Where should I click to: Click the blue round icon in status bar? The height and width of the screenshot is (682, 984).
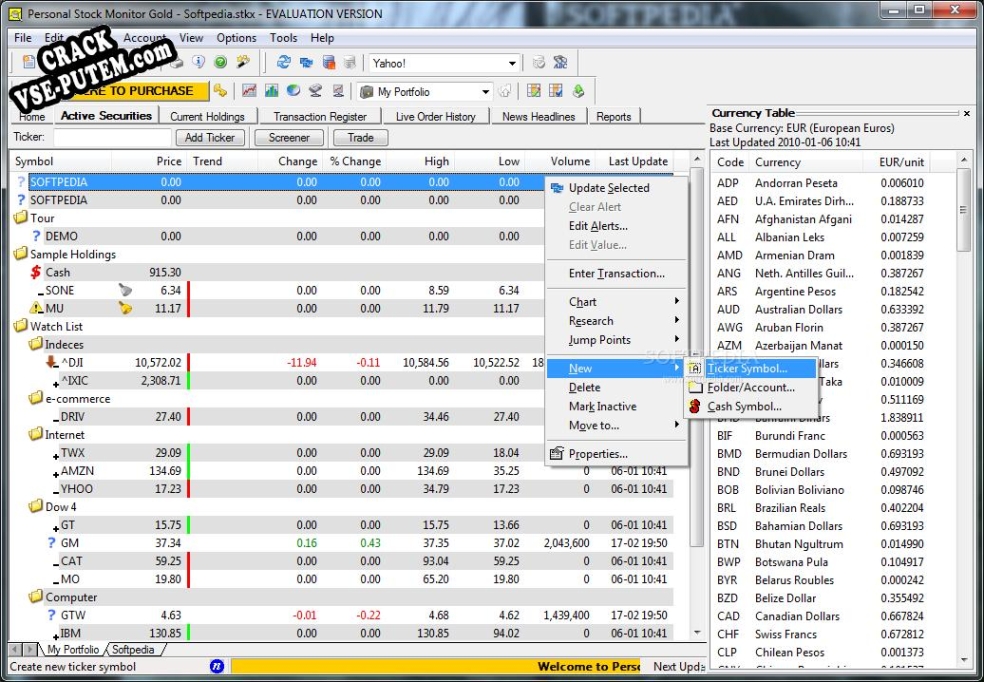[217, 666]
